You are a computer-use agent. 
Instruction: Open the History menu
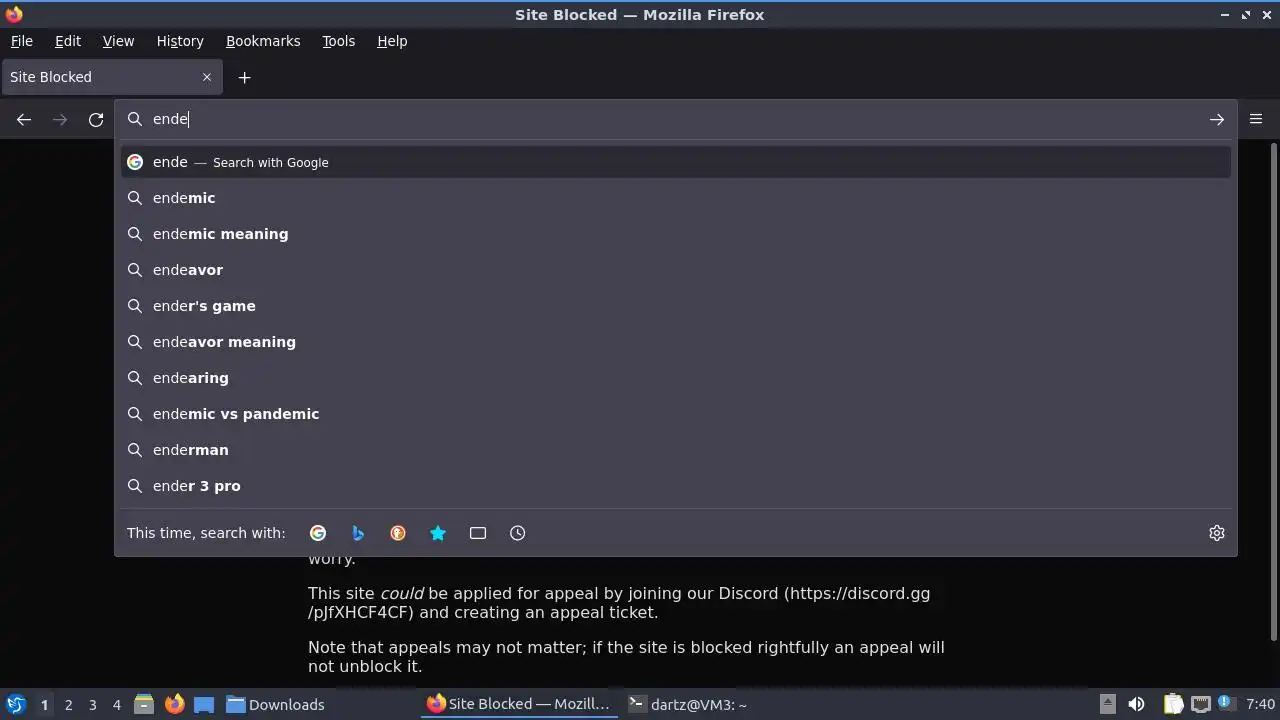180,41
